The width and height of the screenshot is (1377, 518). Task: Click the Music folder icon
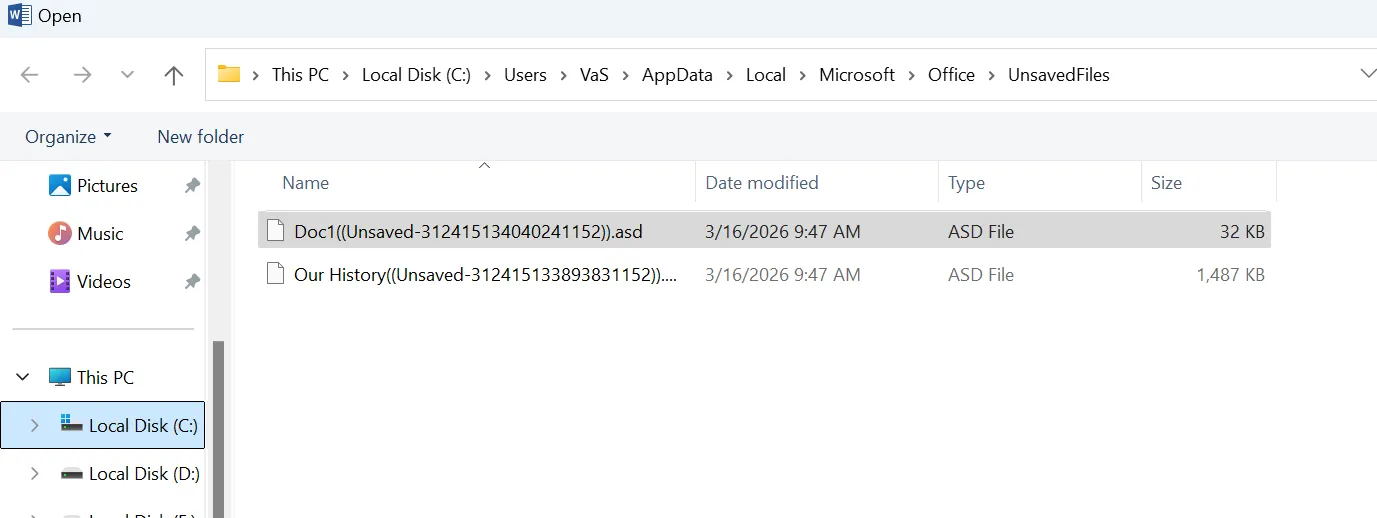(60, 233)
